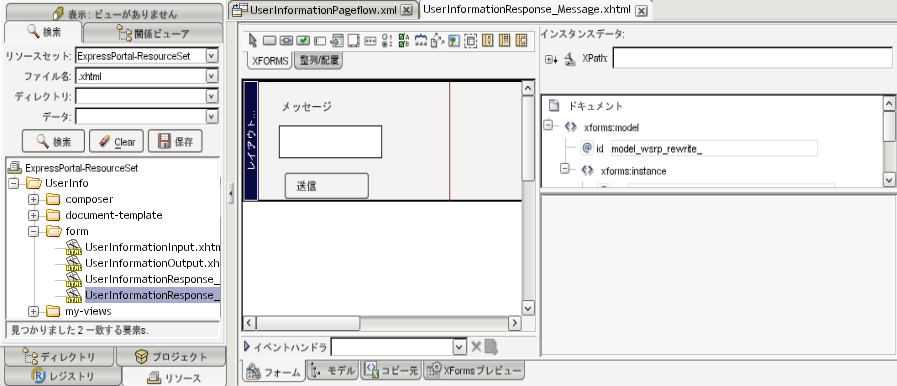Pick the middle tan layout grid icon

tap(504, 41)
